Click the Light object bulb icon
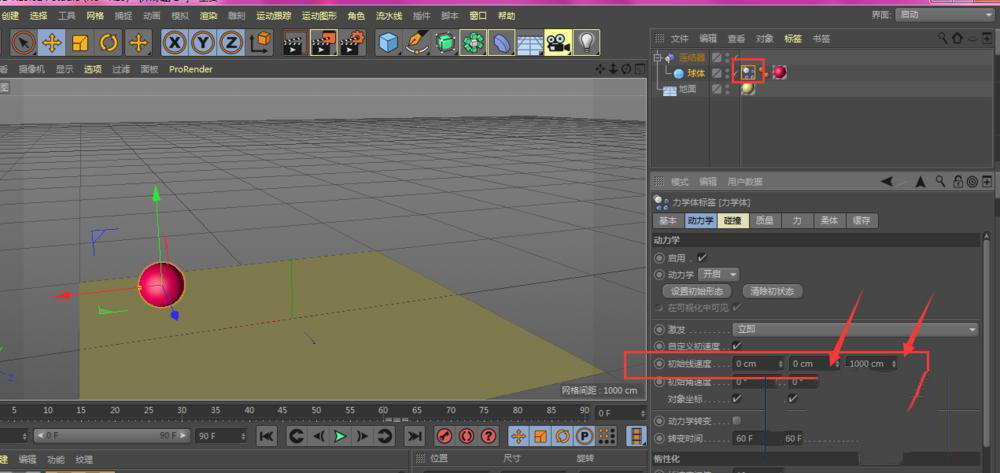This screenshot has height=473, width=1000. pos(587,42)
